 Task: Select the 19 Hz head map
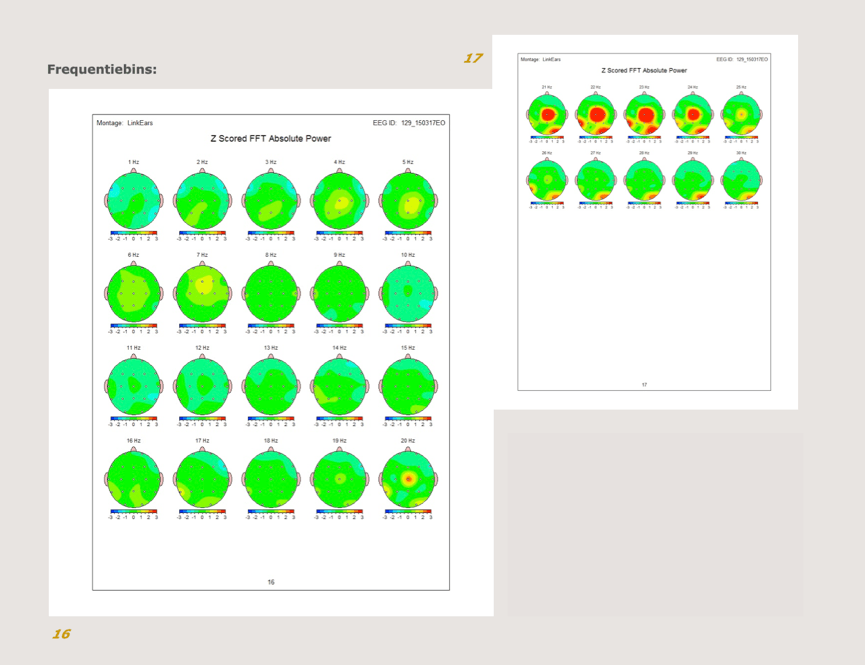339,479
